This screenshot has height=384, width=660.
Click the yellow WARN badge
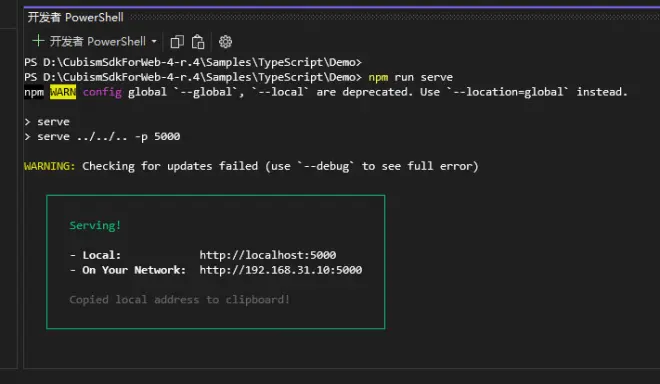point(63,92)
